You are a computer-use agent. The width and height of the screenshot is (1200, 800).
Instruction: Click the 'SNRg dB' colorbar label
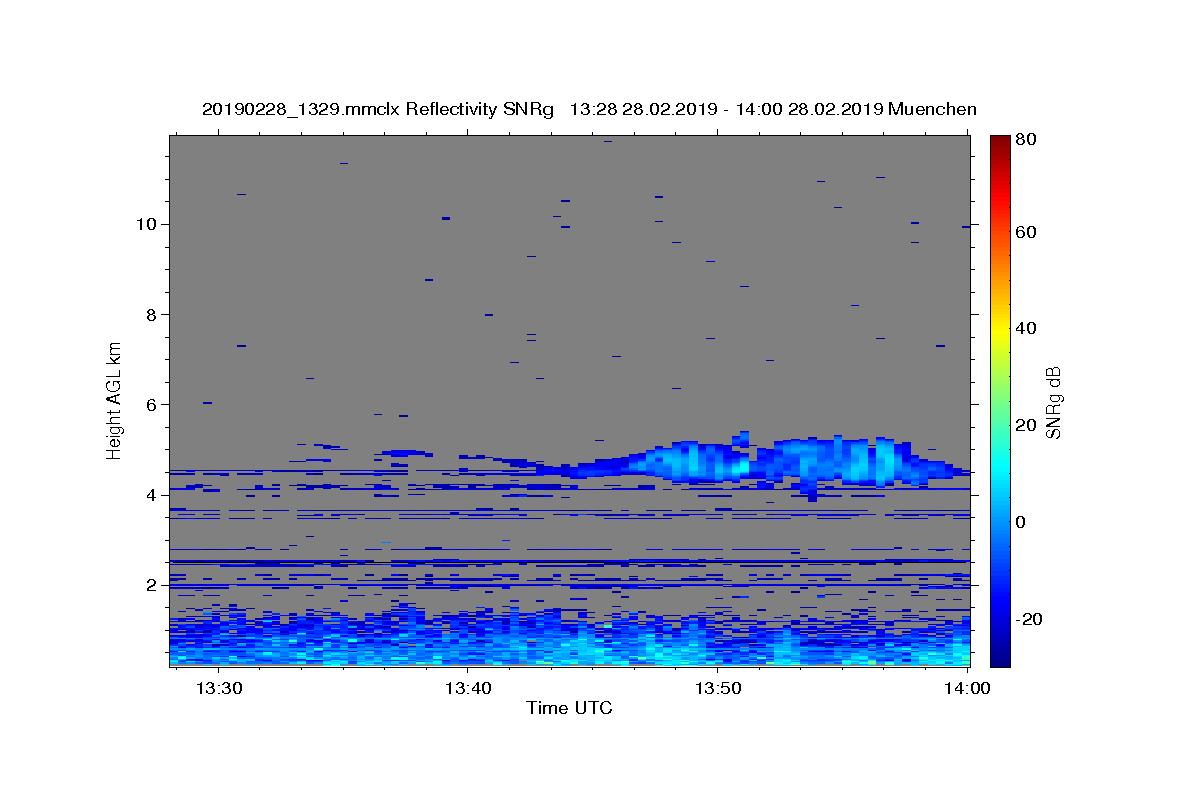1053,402
